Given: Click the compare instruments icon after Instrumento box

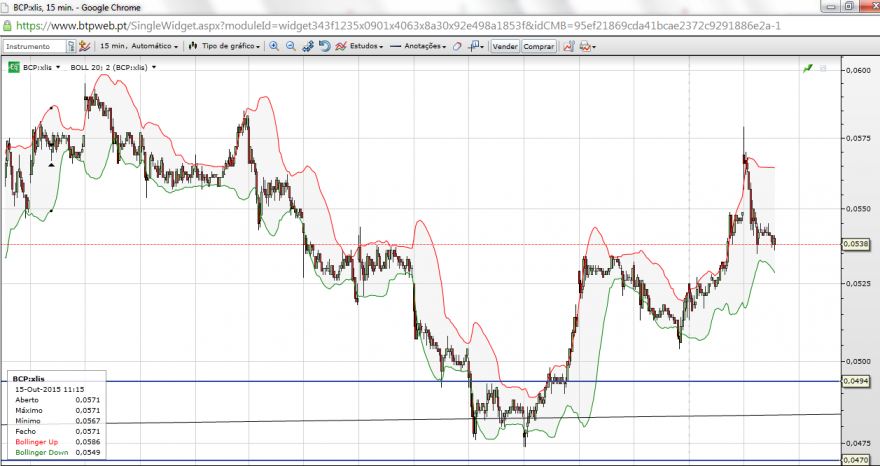Looking at the screenshot, I should 84,47.
